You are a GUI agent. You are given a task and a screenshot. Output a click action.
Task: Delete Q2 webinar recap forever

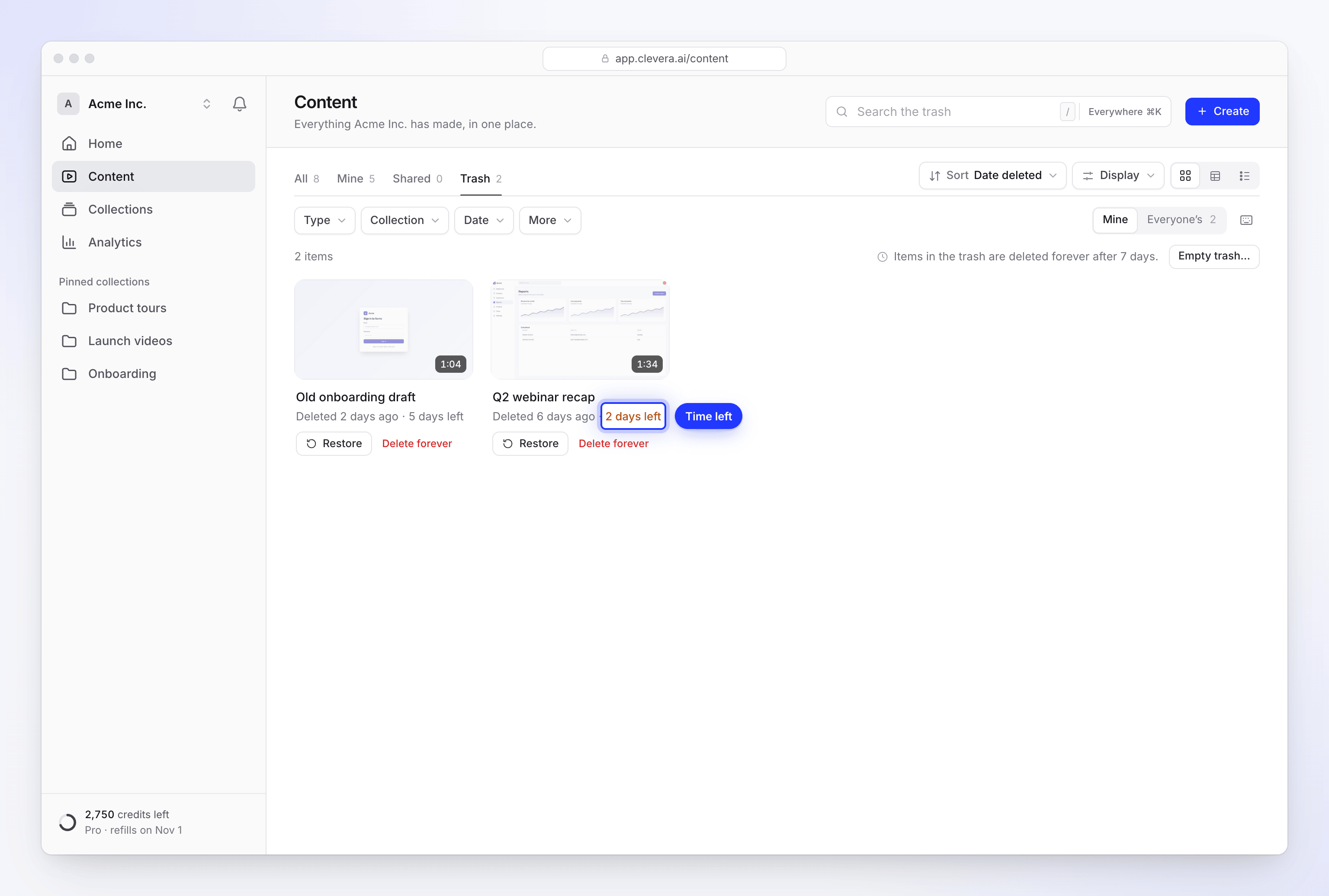click(x=613, y=443)
